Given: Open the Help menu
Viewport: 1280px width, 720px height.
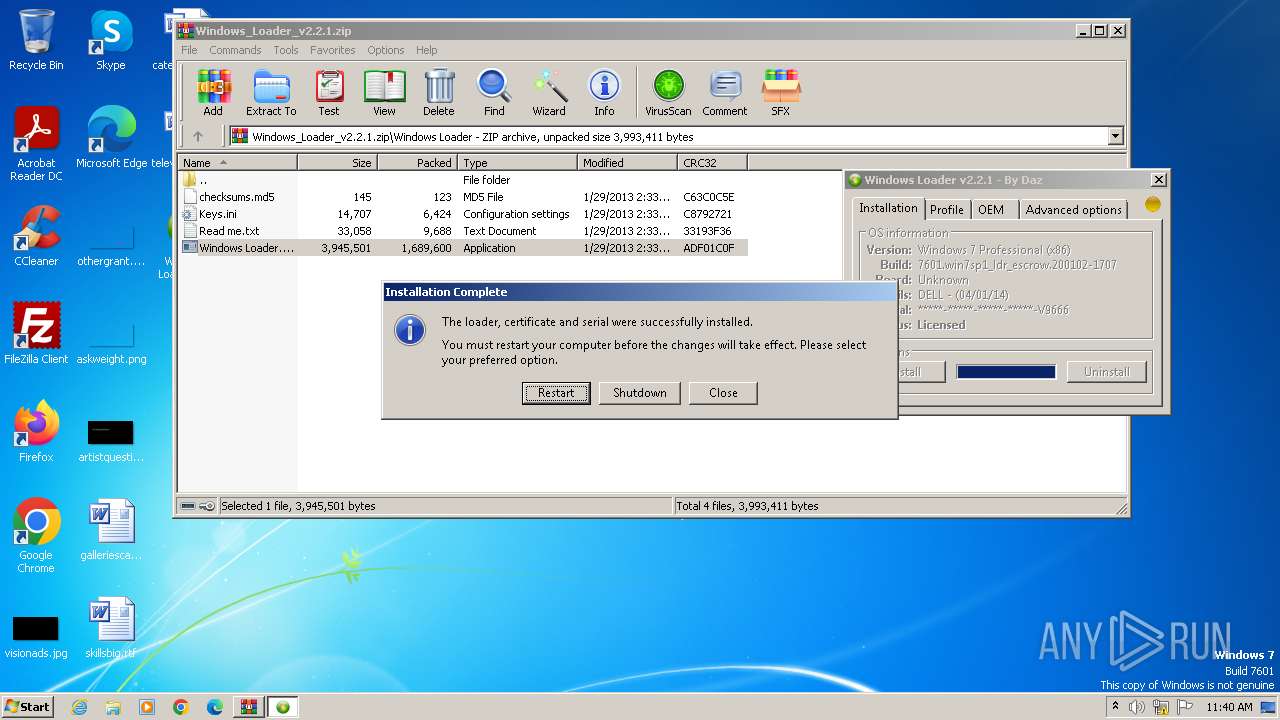Looking at the screenshot, I should [427, 50].
